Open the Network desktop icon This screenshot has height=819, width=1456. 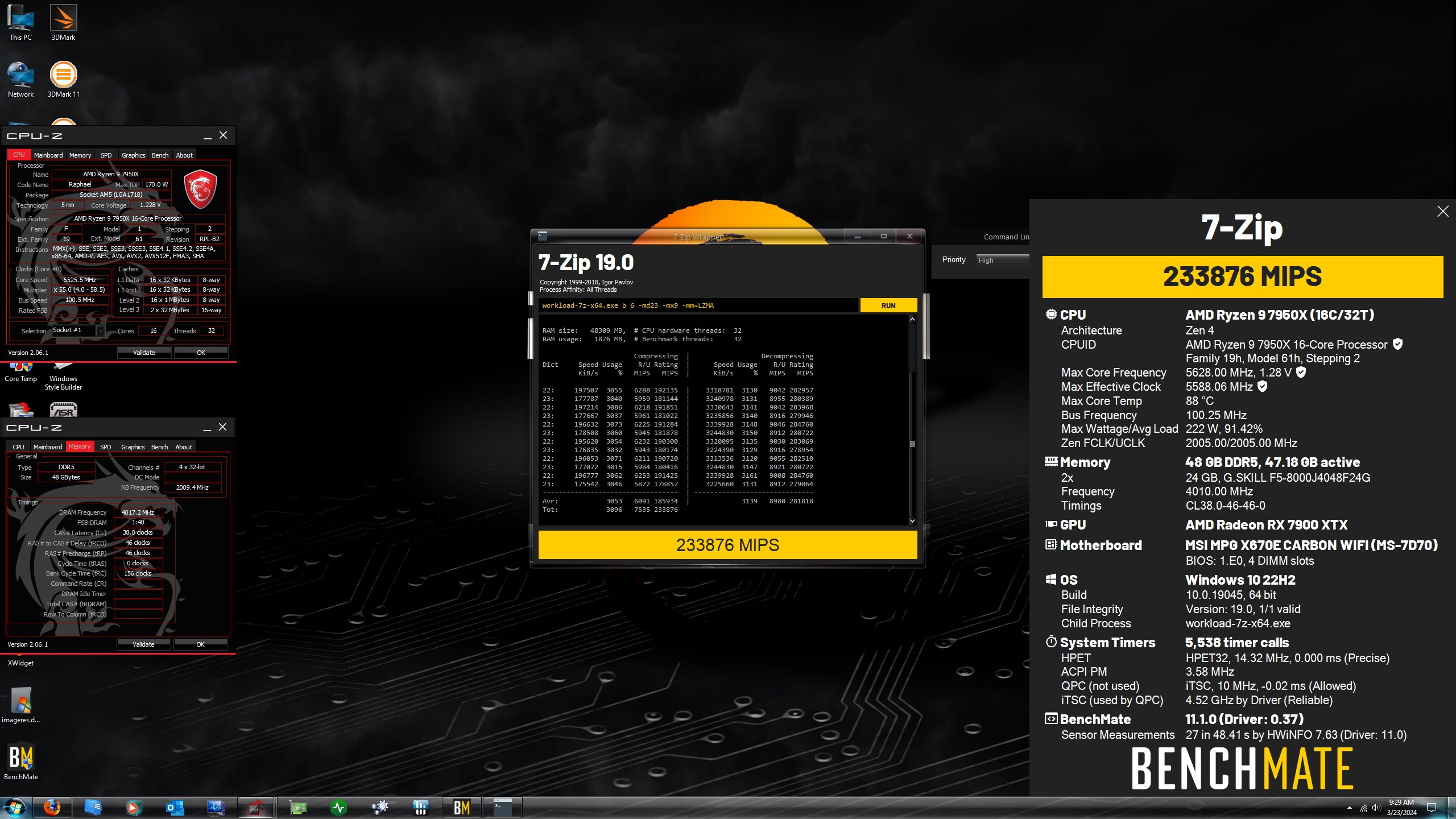(x=20, y=80)
